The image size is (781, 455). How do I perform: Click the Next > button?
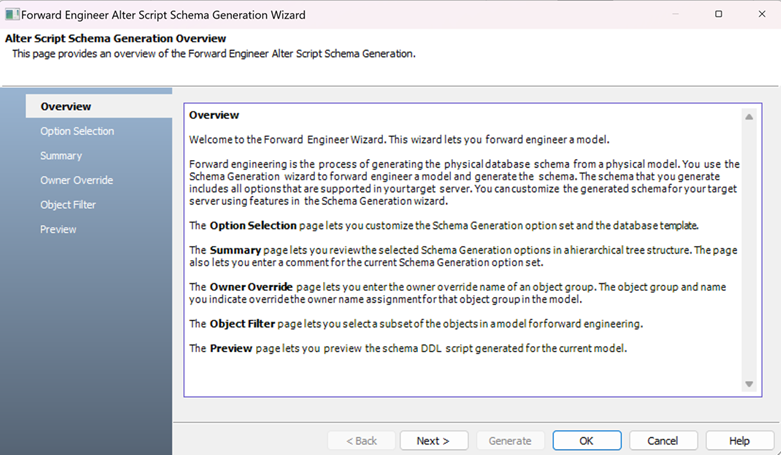(433, 441)
